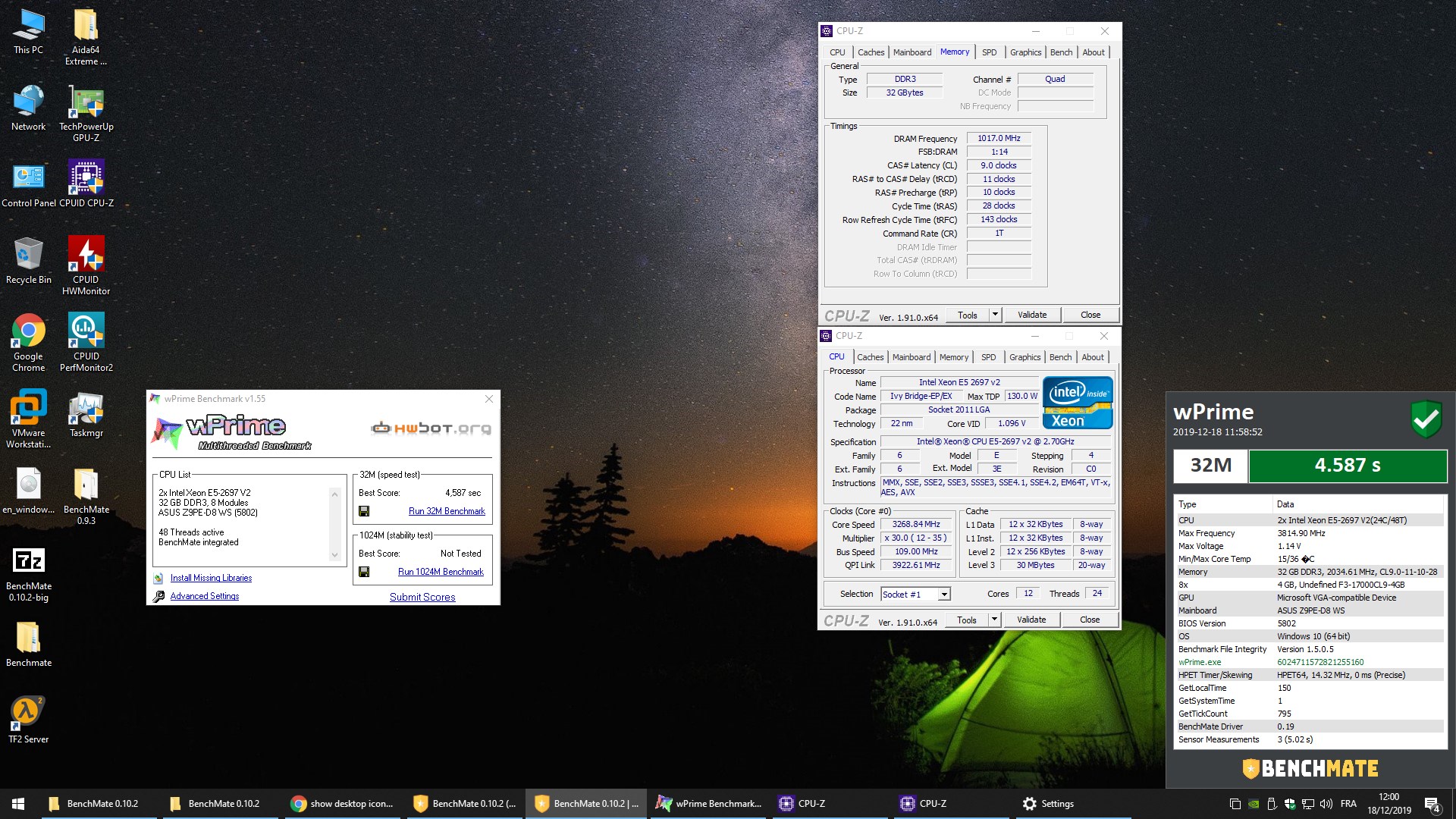The image size is (1456, 819).
Task: Click Submit Scores link in wPrime
Action: (422, 598)
